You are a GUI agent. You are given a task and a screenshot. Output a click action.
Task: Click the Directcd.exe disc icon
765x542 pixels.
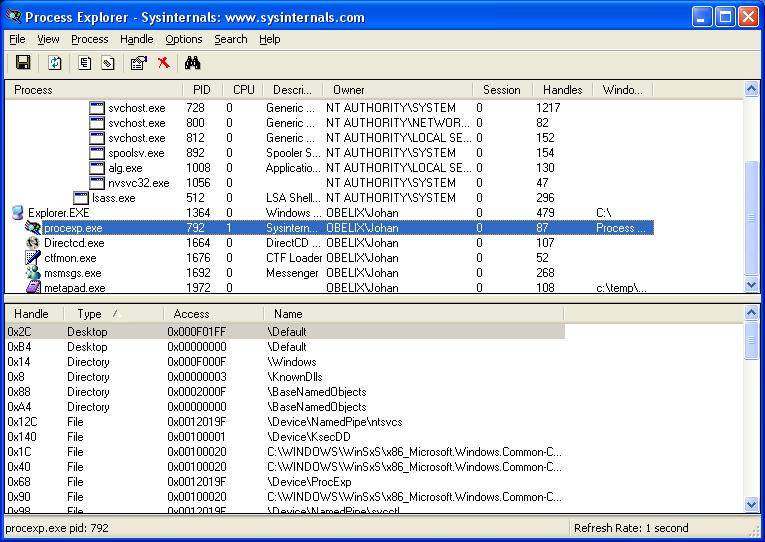point(33,243)
